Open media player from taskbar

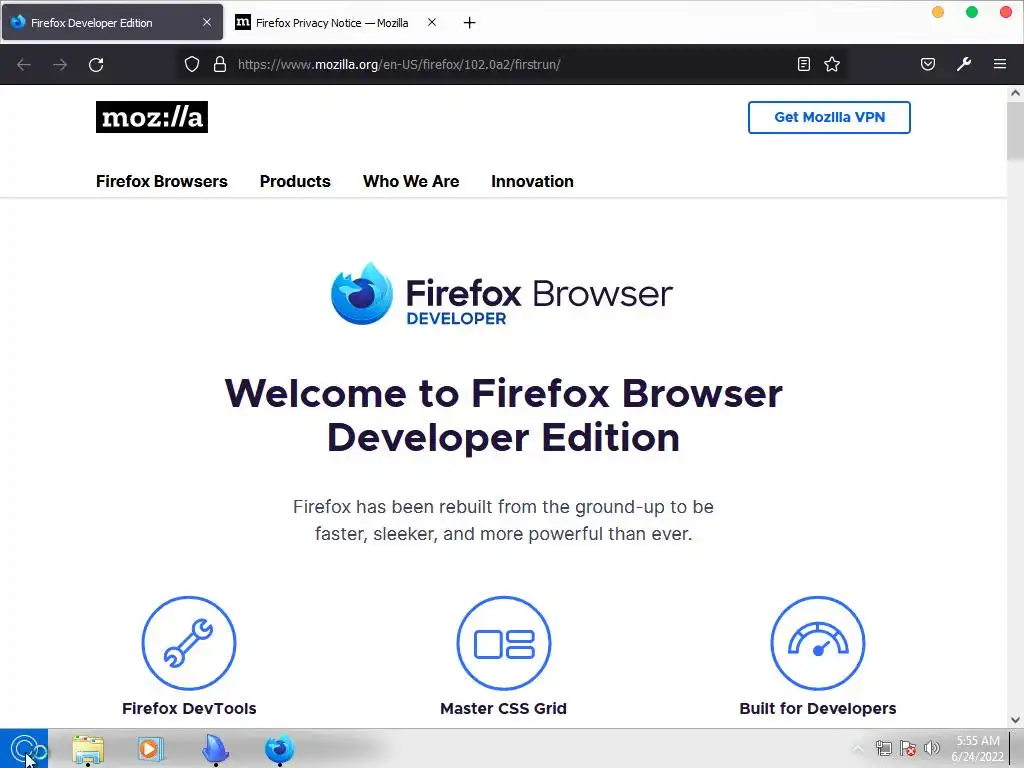(150, 749)
